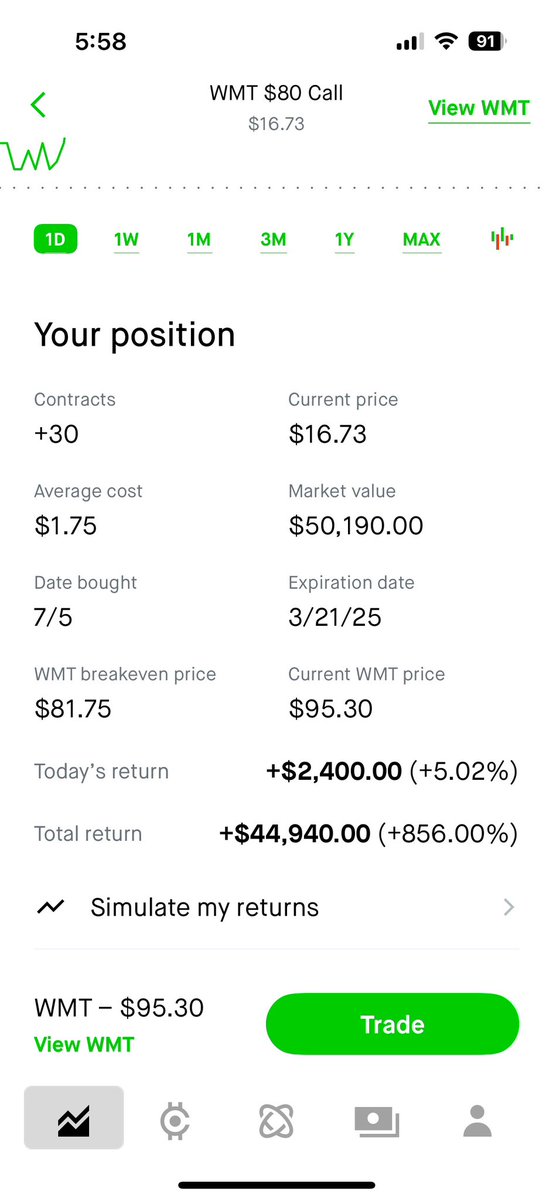Expand Simulate my returns chevron
This screenshot has width=553, height=1200.
[509, 907]
